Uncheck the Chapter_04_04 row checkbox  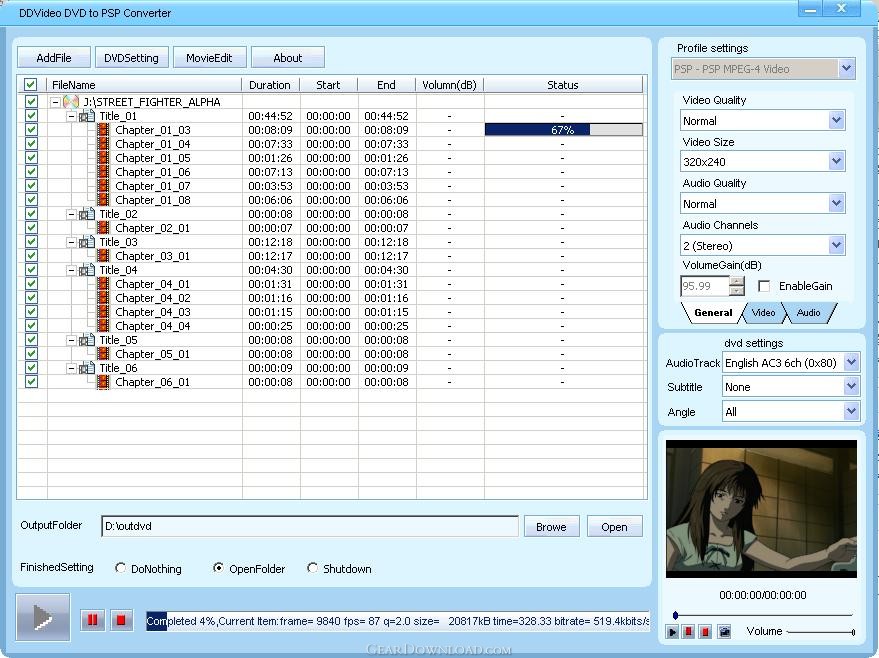tap(31, 326)
